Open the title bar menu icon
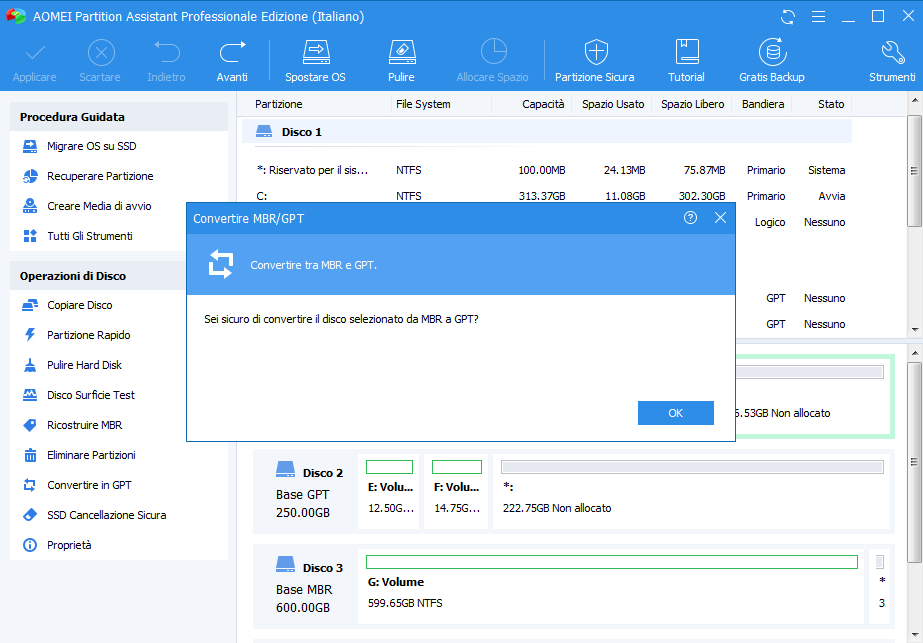This screenshot has height=643, width=923. pos(818,17)
